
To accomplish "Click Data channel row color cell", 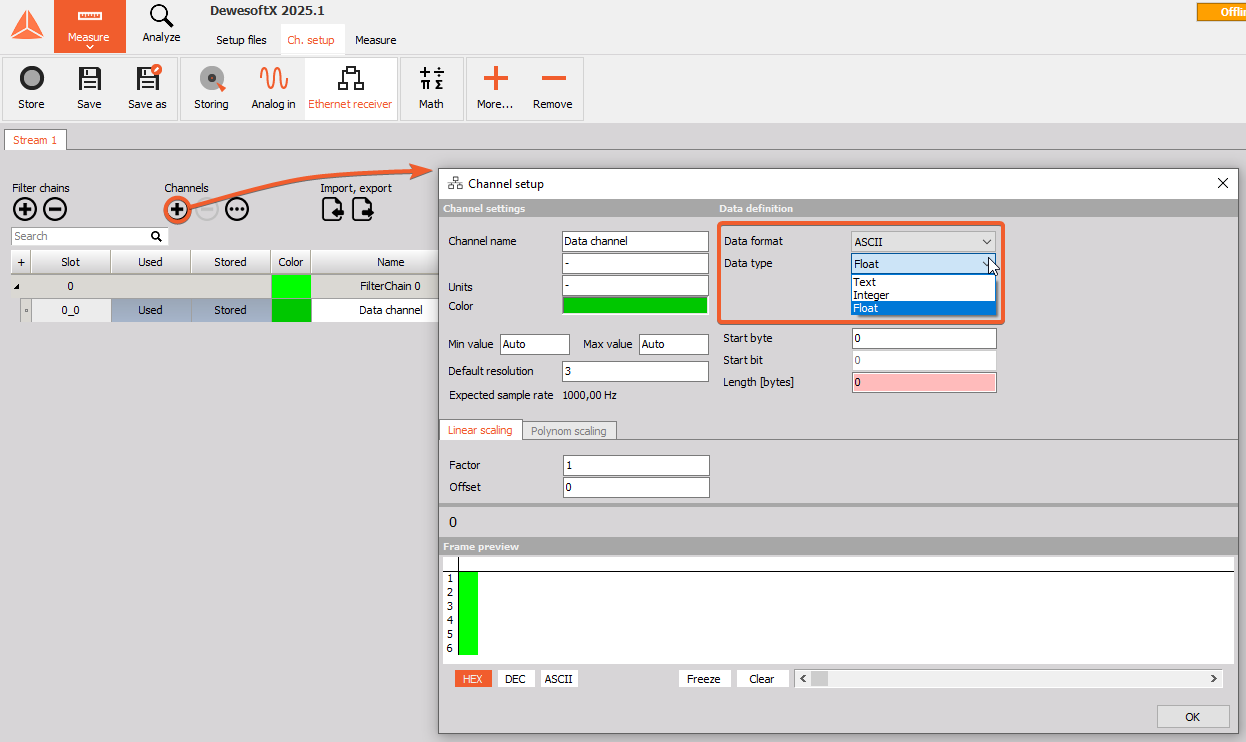I will point(291,310).
